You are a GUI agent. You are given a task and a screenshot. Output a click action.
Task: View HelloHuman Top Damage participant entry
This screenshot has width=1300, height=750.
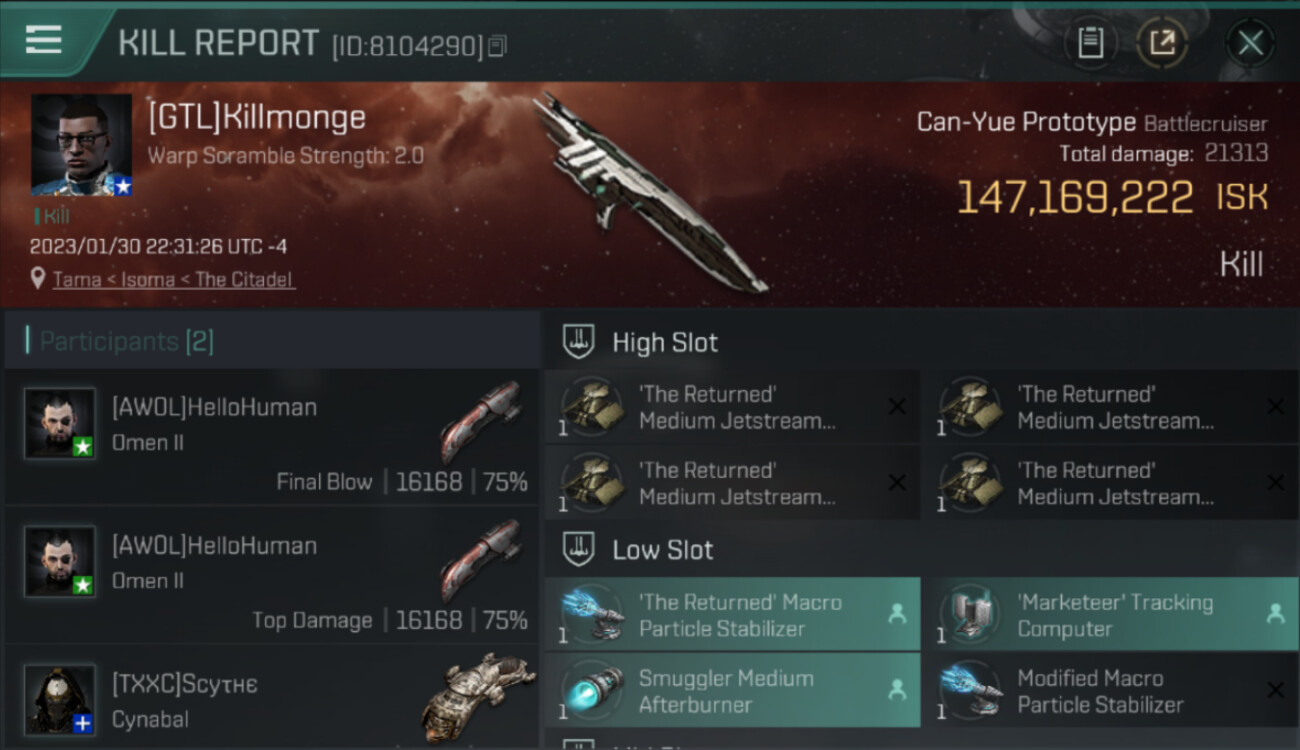click(x=272, y=574)
